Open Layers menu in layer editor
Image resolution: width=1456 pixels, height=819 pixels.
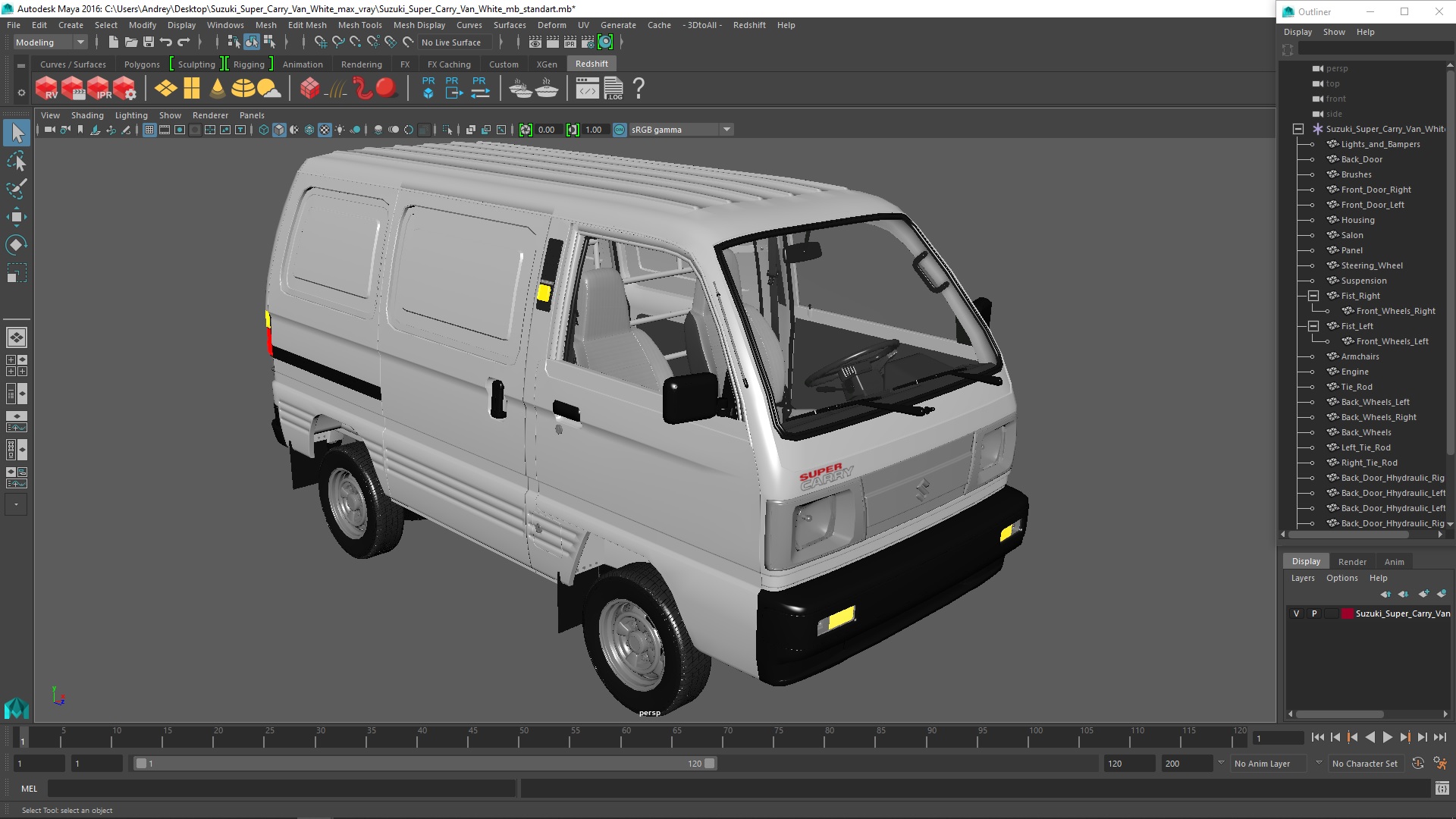click(x=1303, y=578)
